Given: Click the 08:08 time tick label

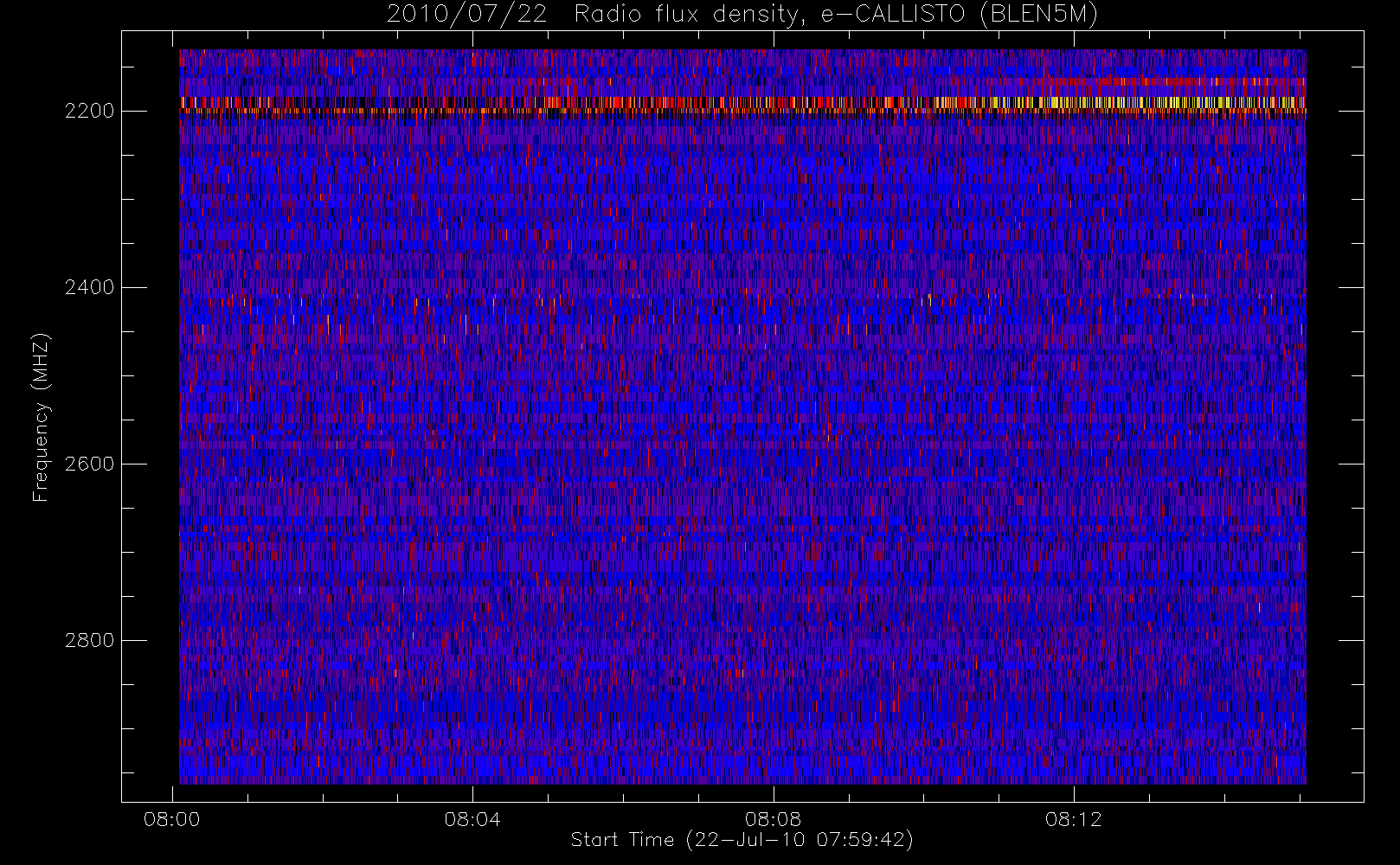Looking at the screenshot, I should [773, 819].
